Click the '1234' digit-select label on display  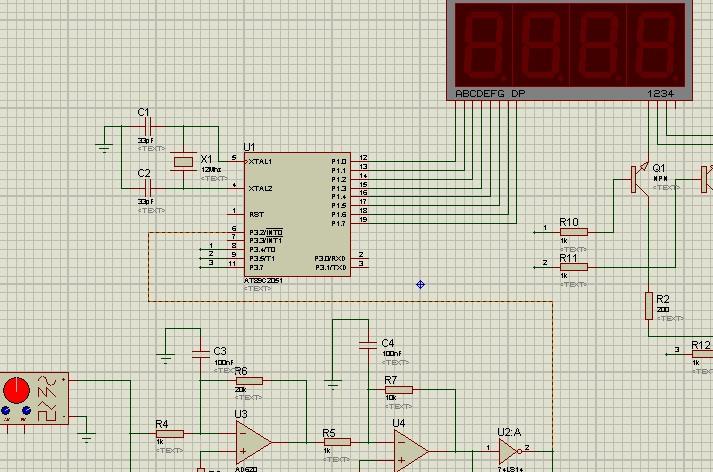tap(661, 94)
